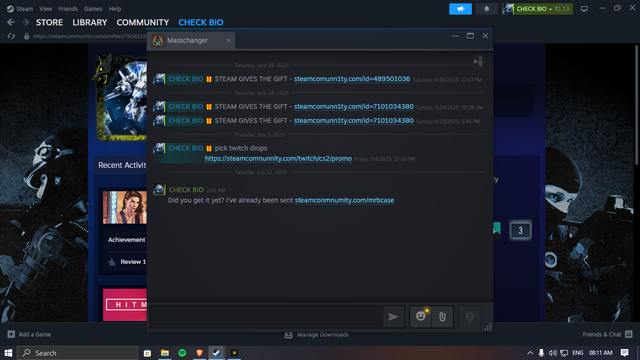
Task: Open Friends & Chat
Action: (607, 334)
